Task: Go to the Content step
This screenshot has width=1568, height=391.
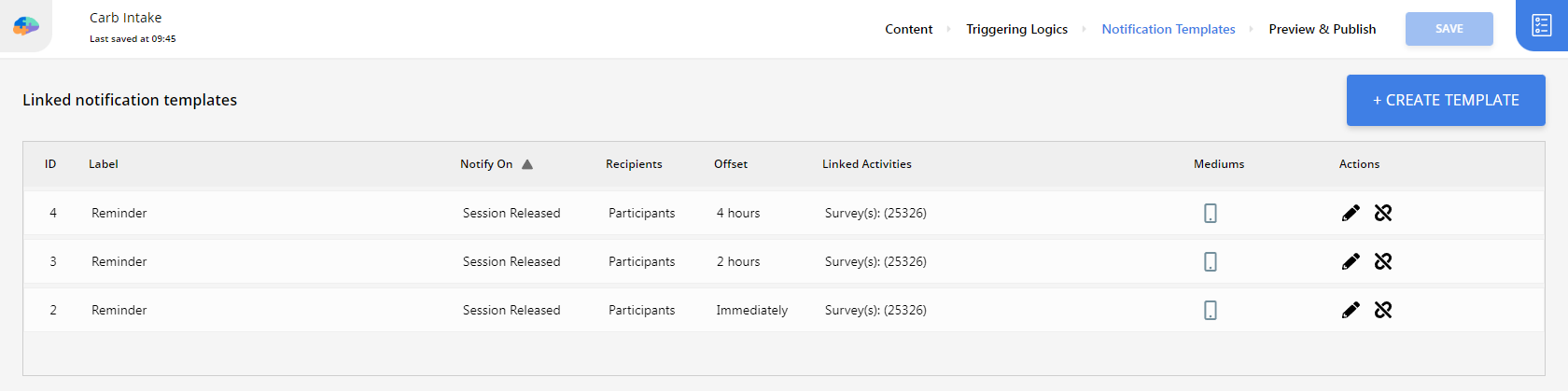Action: point(908,29)
